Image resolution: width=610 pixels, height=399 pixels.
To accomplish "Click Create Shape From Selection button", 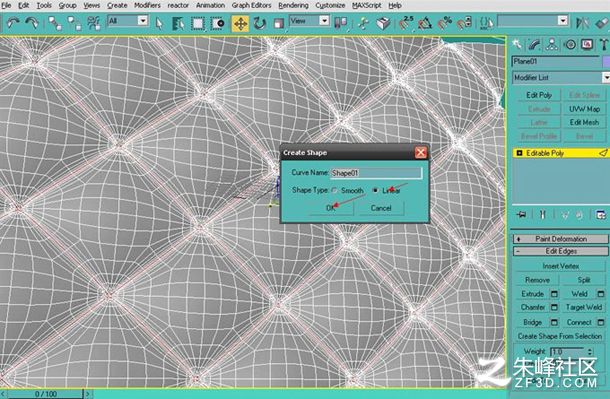I will 560,336.
